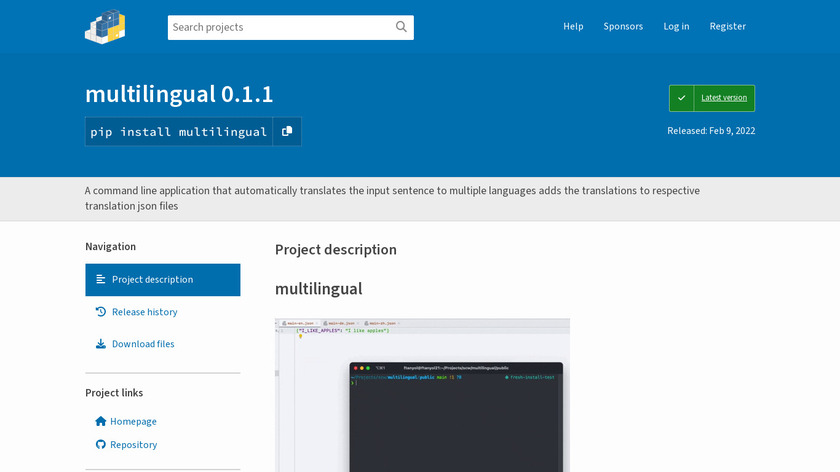This screenshot has width=840, height=472.
Task: Click the PyPI logo in the header
Action: 105,27
